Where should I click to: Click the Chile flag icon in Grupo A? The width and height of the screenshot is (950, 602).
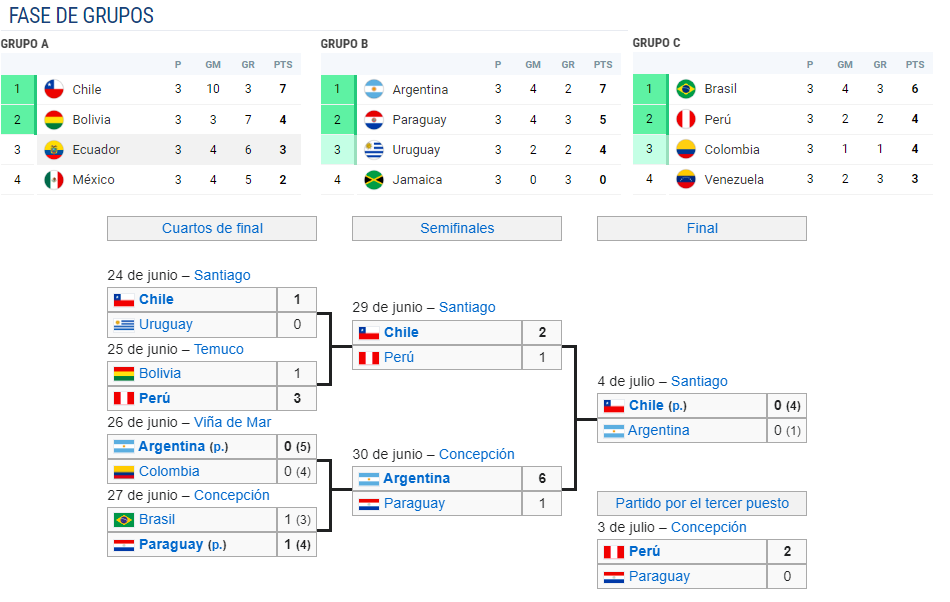tap(54, 89)
